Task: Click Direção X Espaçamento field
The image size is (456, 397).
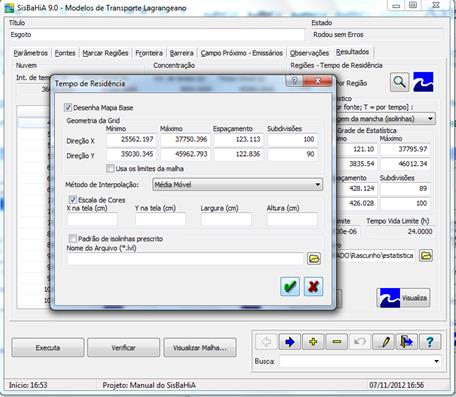Action: [x=238, y=139]
